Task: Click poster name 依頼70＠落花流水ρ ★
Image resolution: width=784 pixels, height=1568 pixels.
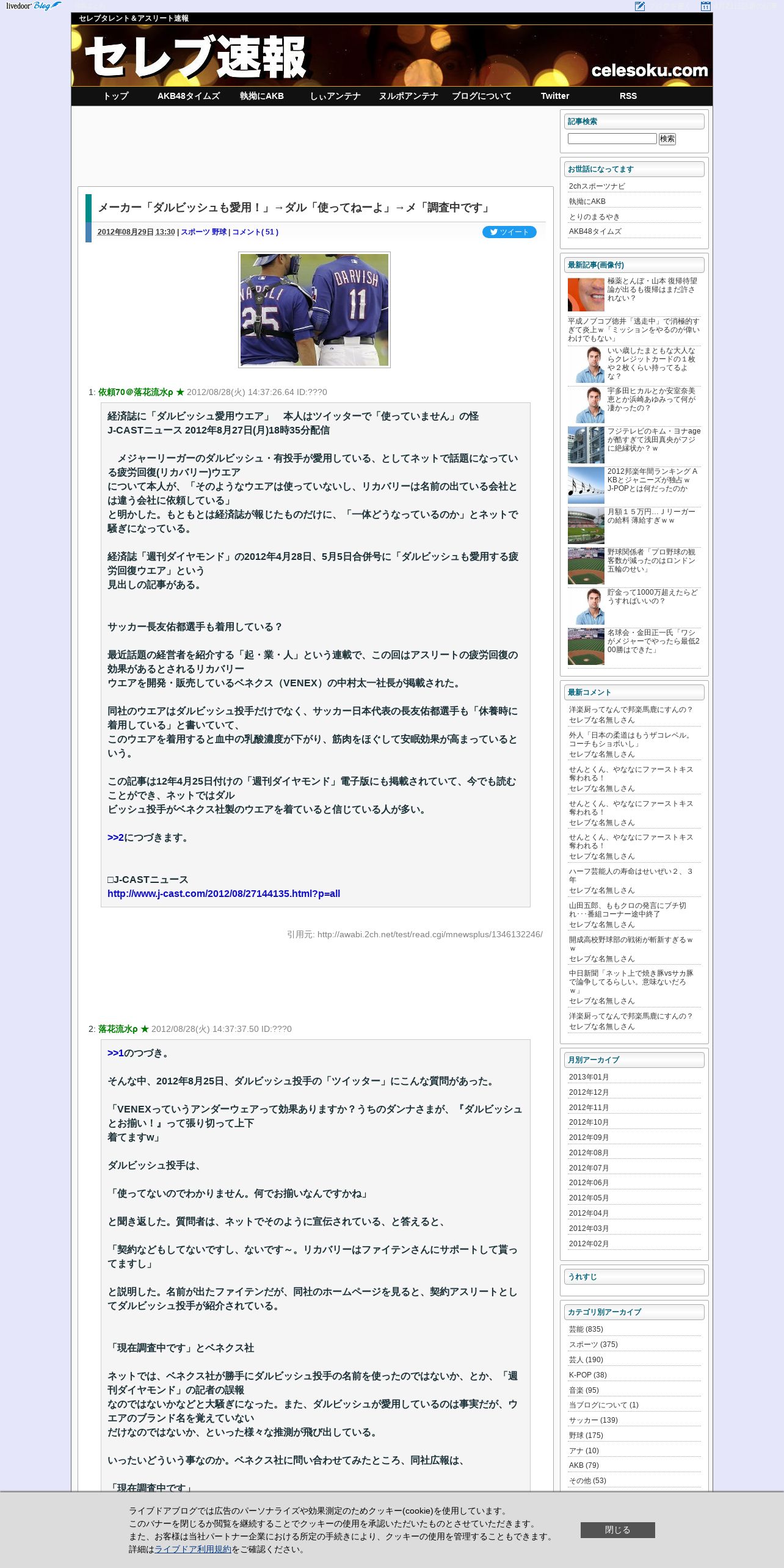Action: coord(141,393)
